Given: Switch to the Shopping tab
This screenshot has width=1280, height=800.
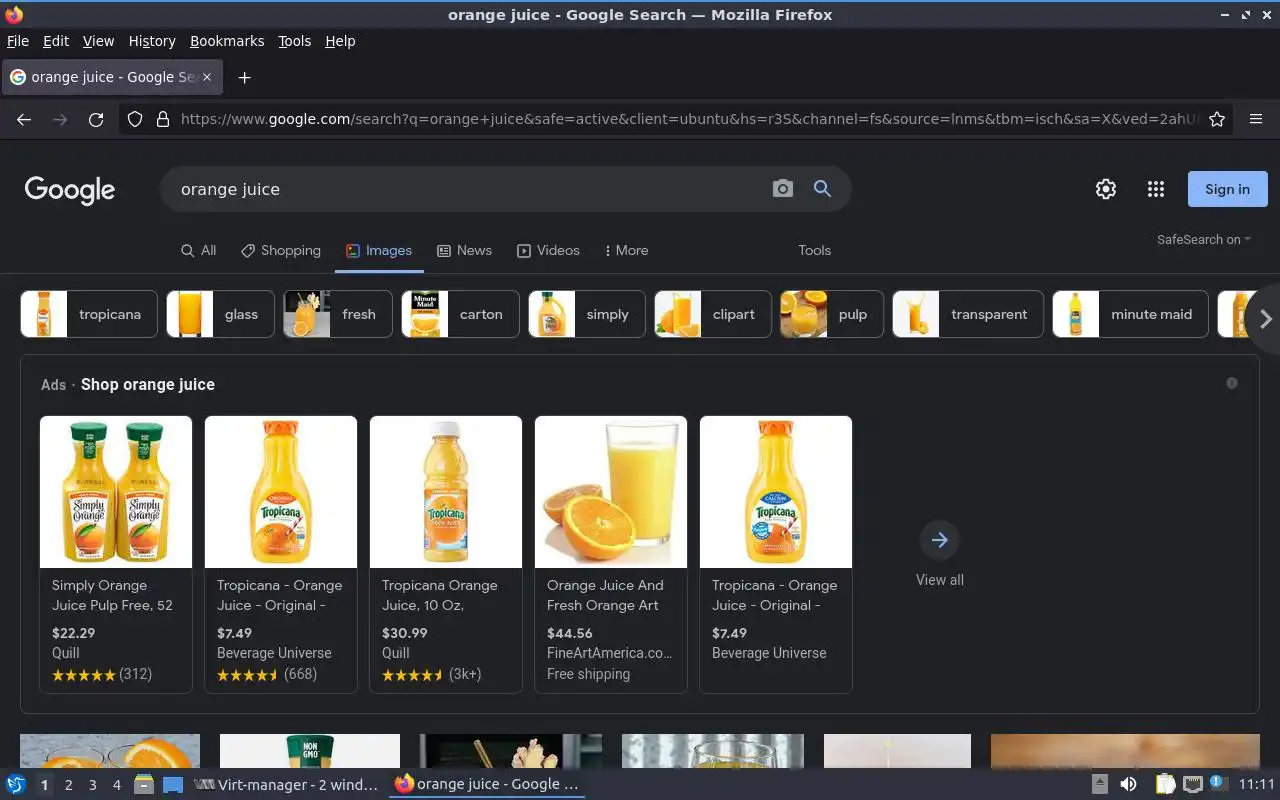Looking at the screenshot, I should tap(281, 250).
